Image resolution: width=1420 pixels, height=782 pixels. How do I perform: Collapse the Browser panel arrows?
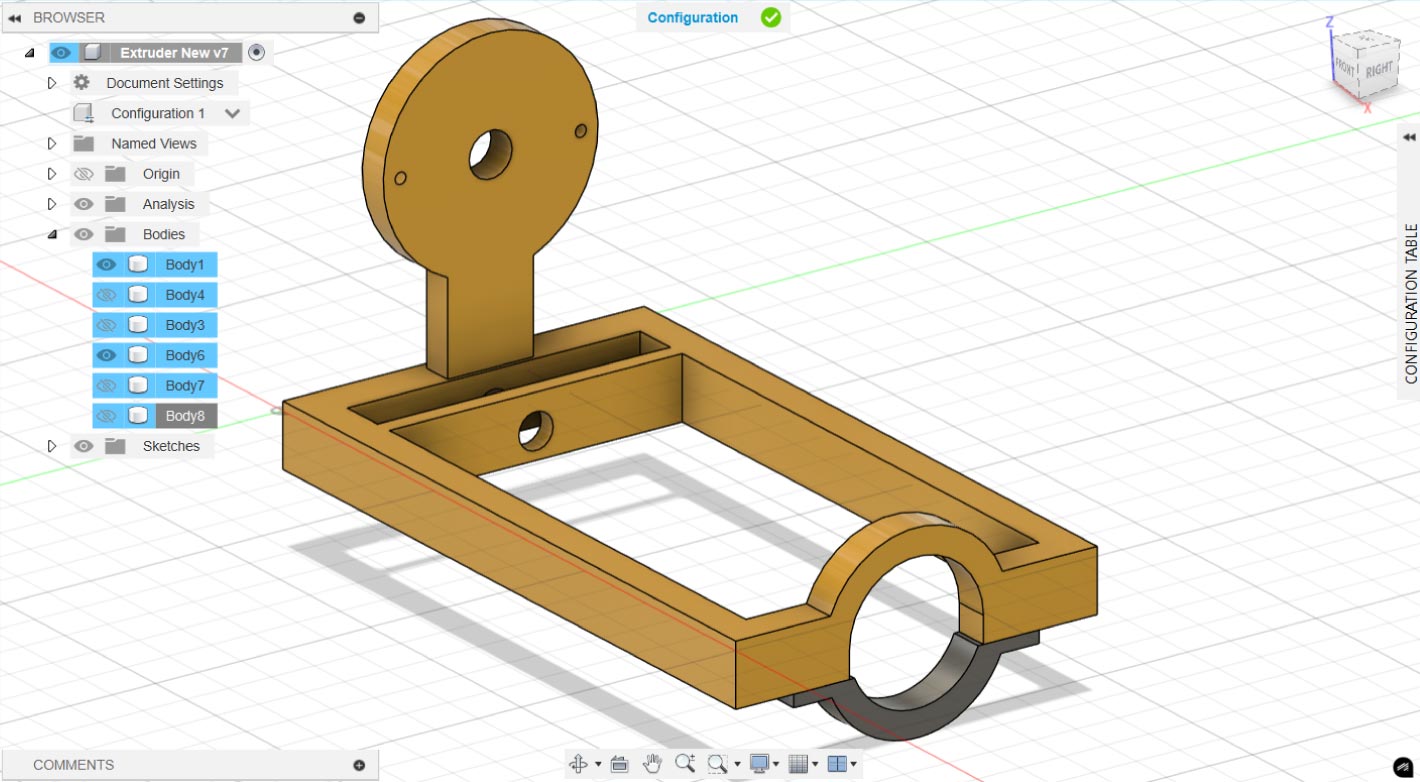point(14,18)
